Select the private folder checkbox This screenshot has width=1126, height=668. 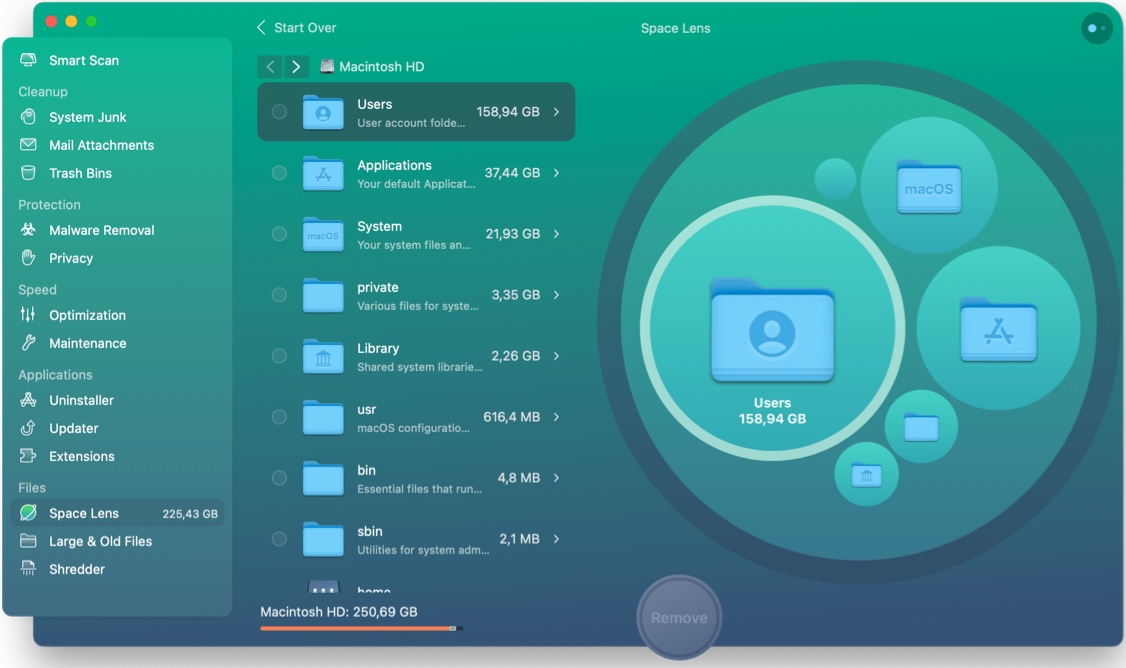279,295
